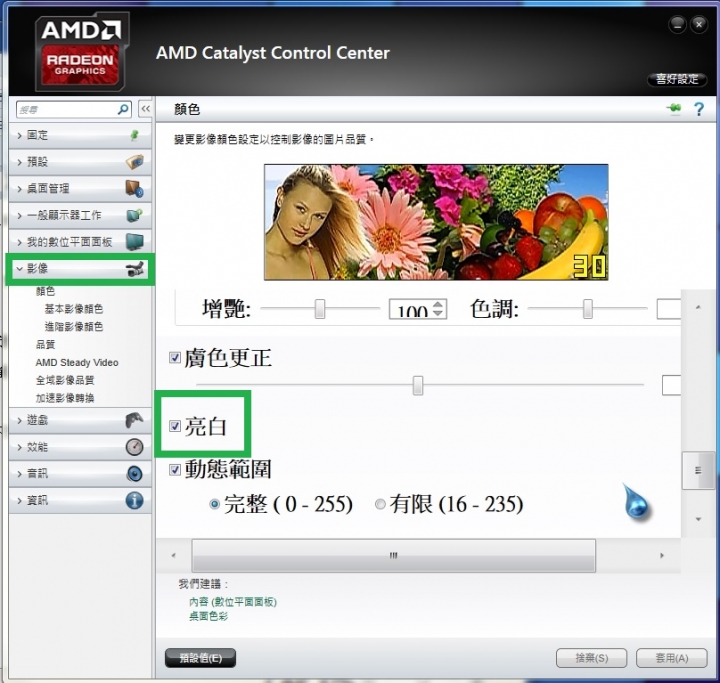Click the horizontal scrollbar thumb
Screen dimensions: 720x683
[394, 555]
